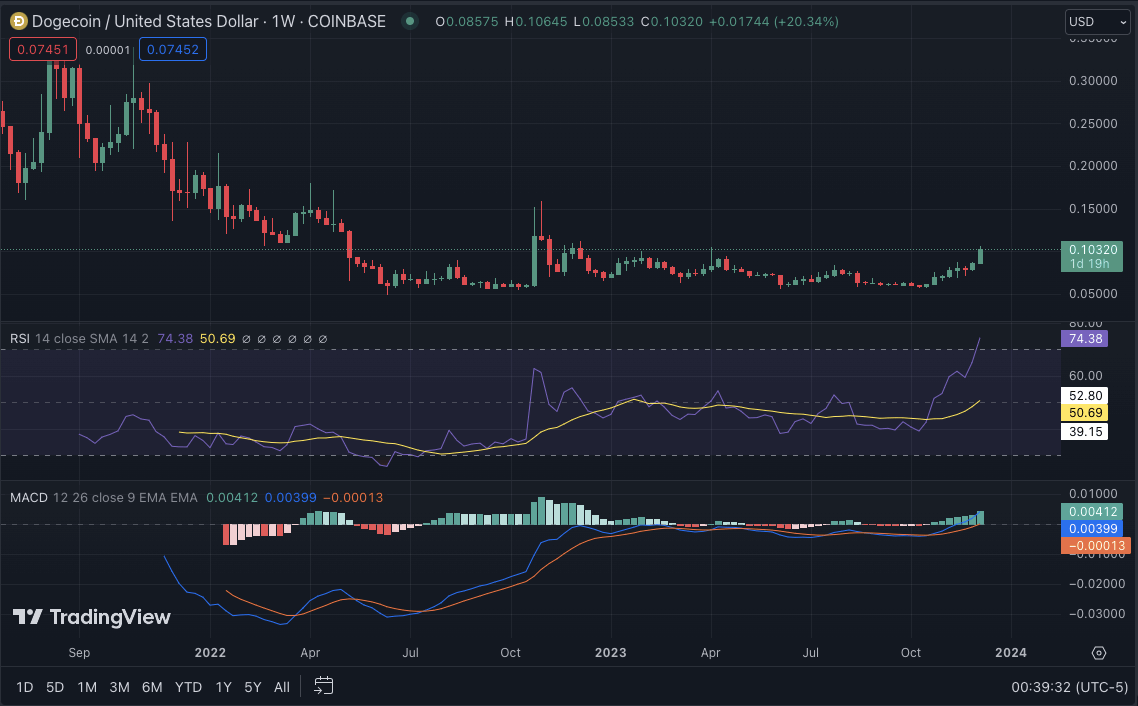Click the red sell price 0.07451 button
The width and height of the screenshot is (1138, 706).
click(43, 49)
